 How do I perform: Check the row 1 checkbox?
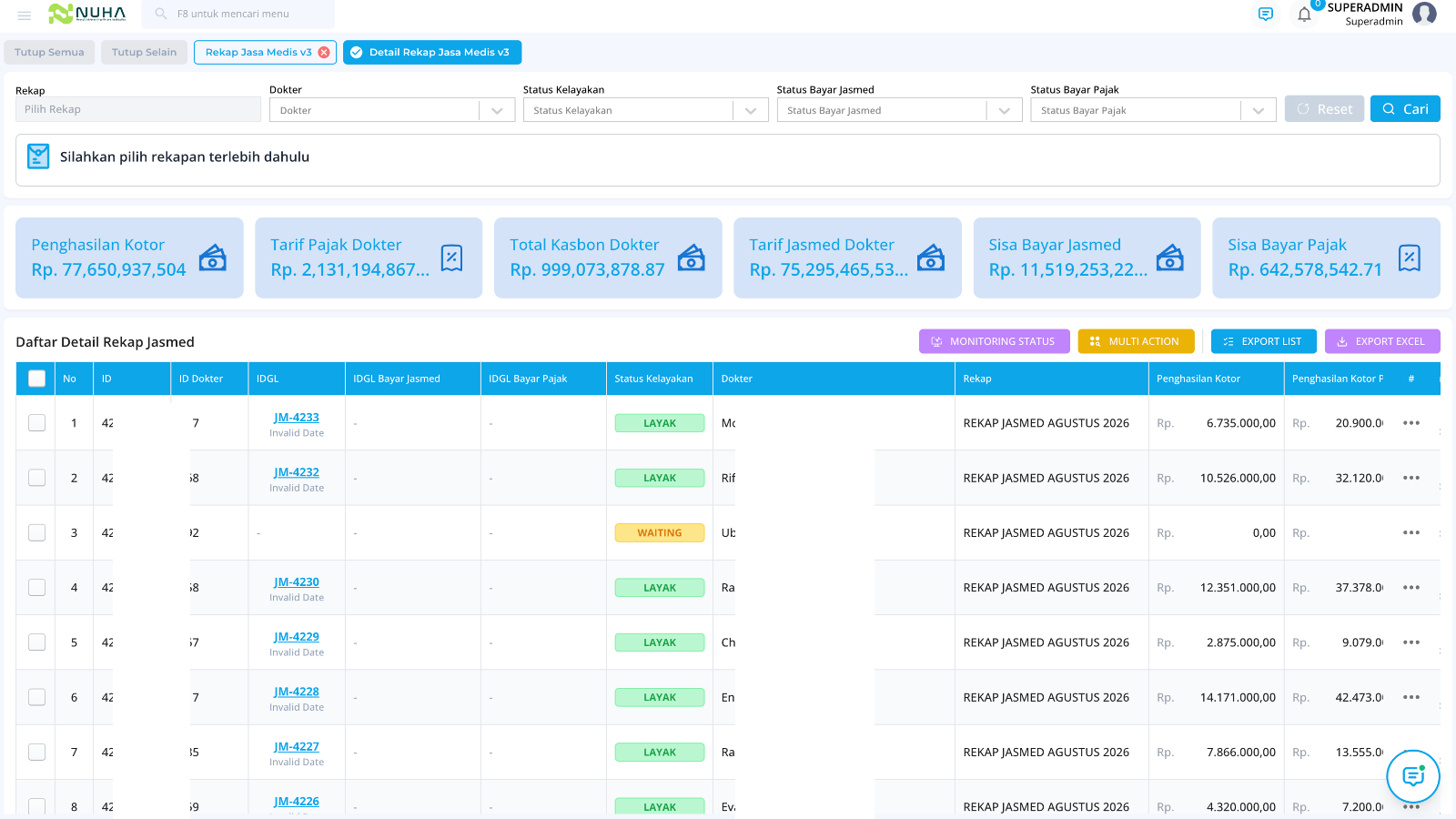coord(36,423)
